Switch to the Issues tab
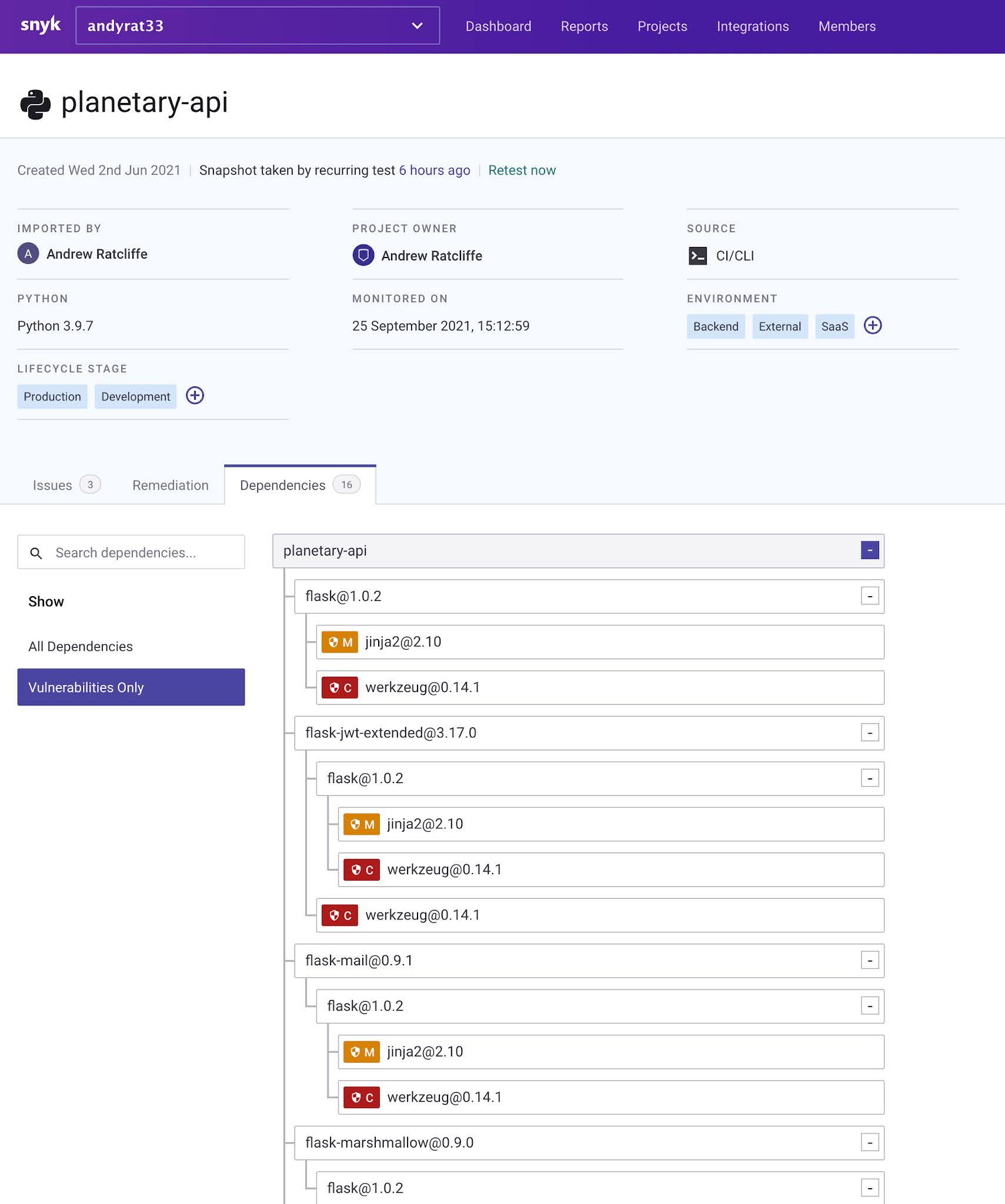 [x=53, y=484]
